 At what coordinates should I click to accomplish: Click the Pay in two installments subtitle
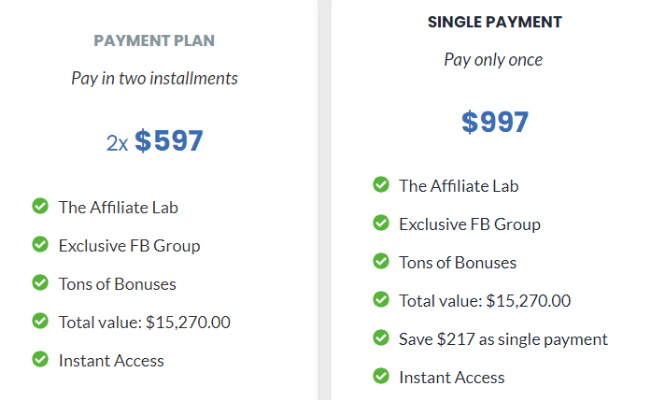pos(154,78)
